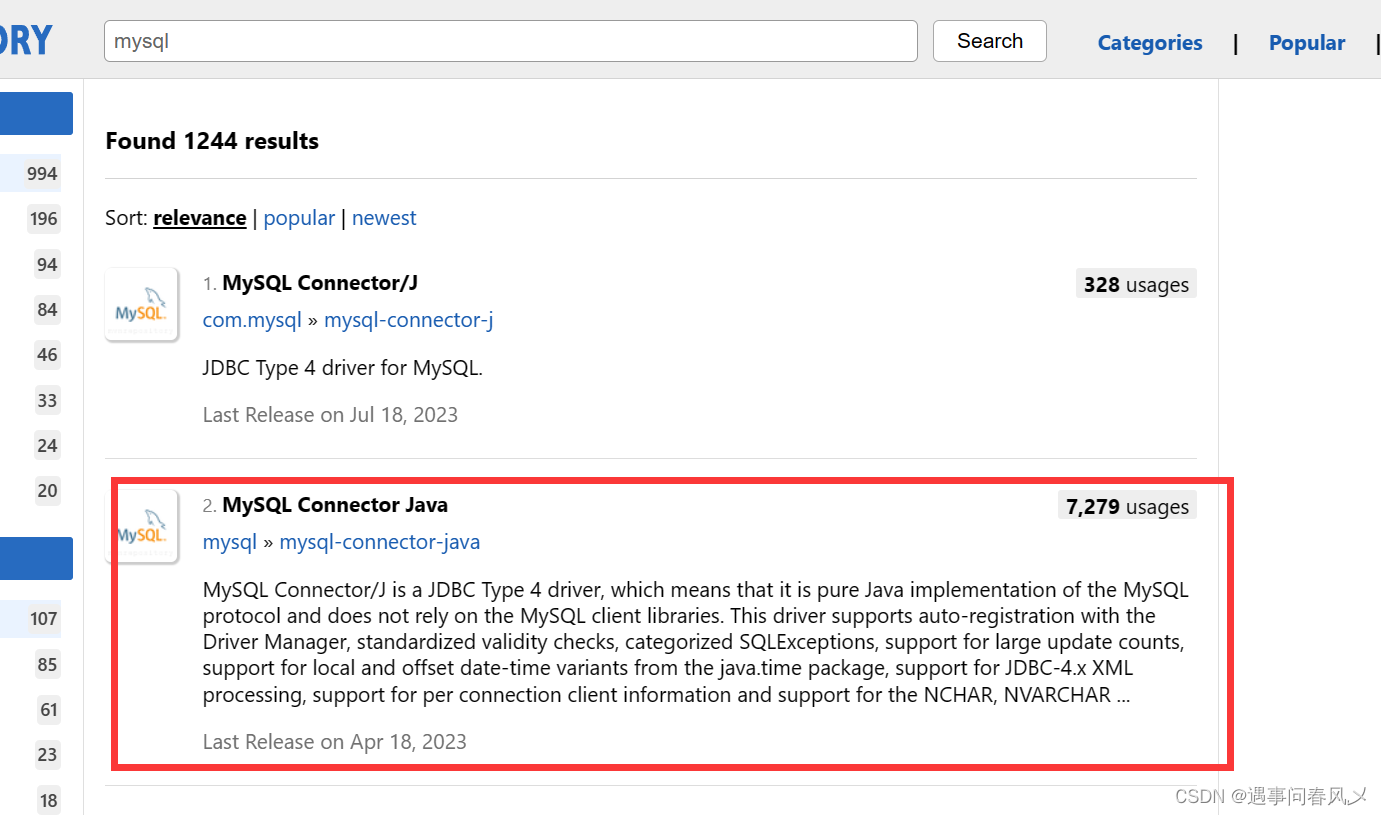The image size is (1381, 815).
Task: Open the MySQL Connector/J result title
Action: [320, 283]
